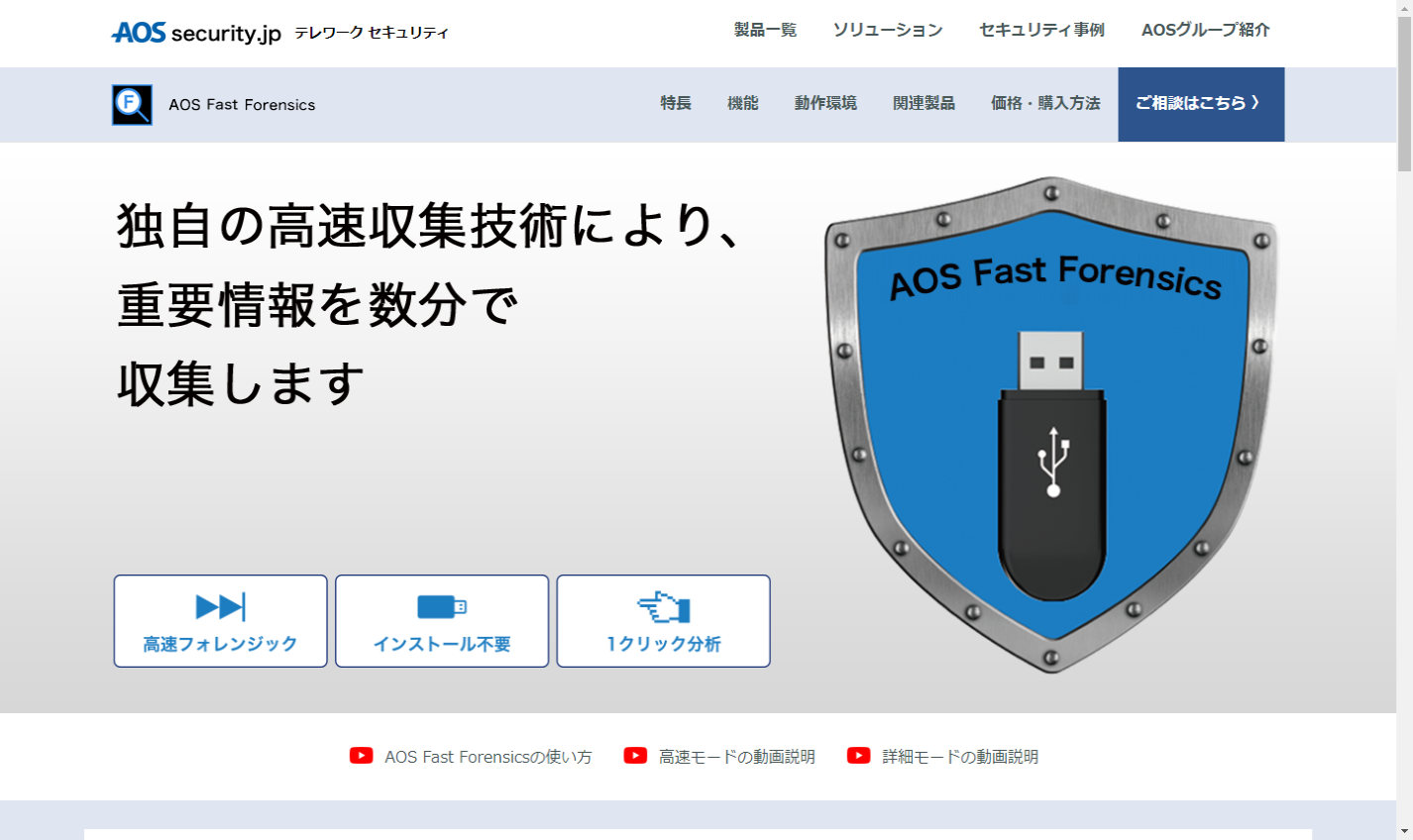Click the page scrollbar thumb
Image resolution: width=1413 pixels, height=840 pixels.
[x=1404, y=94]
